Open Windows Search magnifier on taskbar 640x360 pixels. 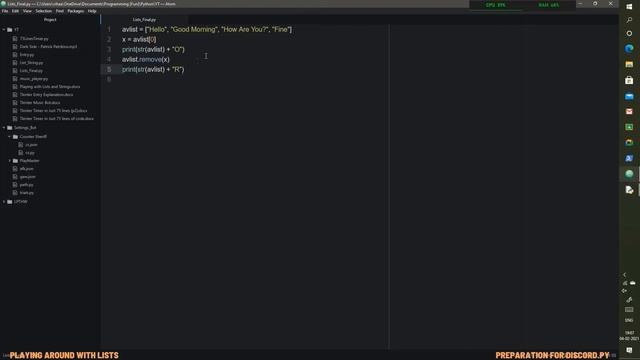tap(629, 20)
